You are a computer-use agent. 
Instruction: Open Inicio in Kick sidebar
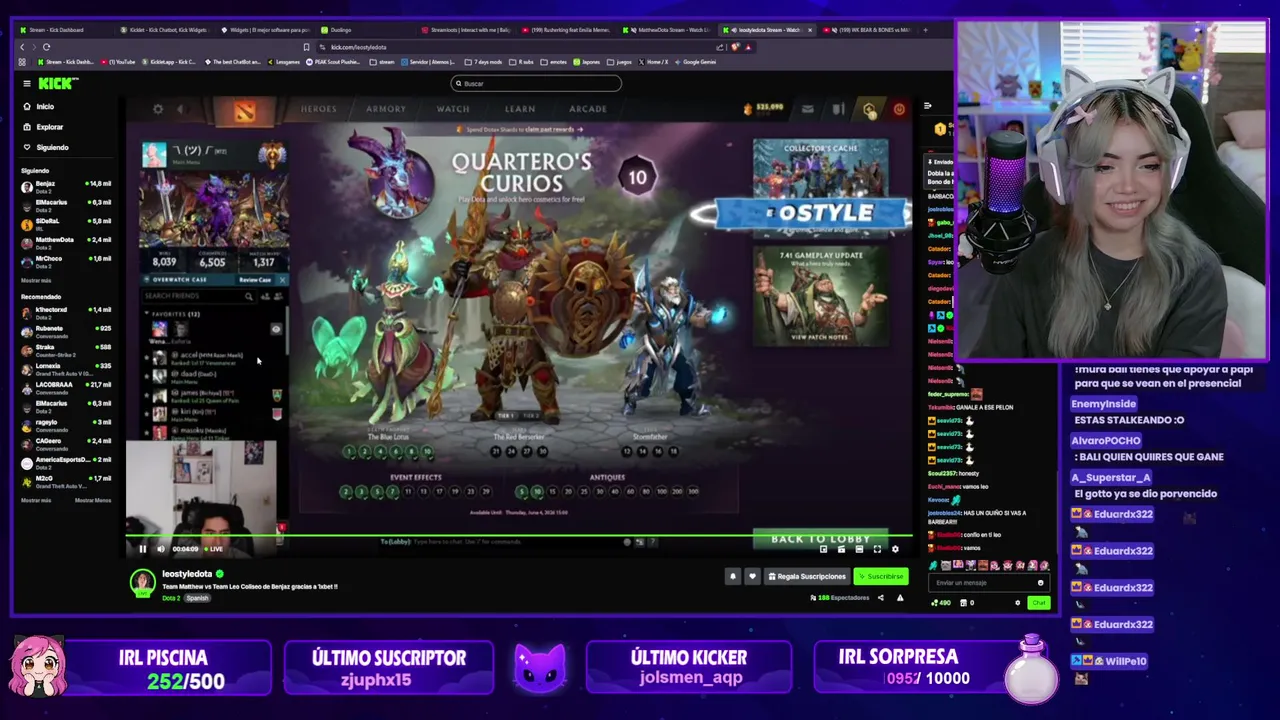pos(37,106)
